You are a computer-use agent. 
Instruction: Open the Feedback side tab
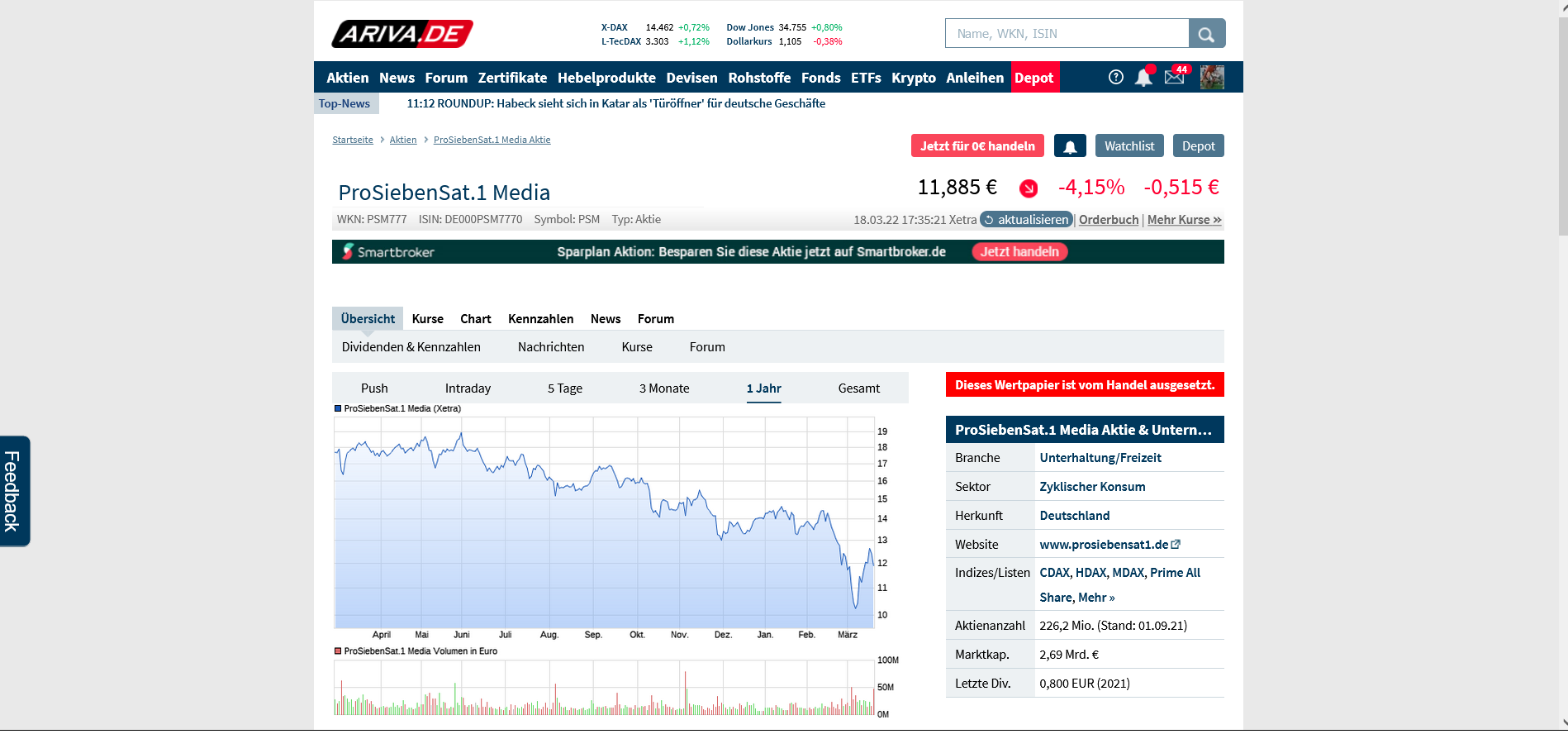pyautogui.click(x=14, y=491)
